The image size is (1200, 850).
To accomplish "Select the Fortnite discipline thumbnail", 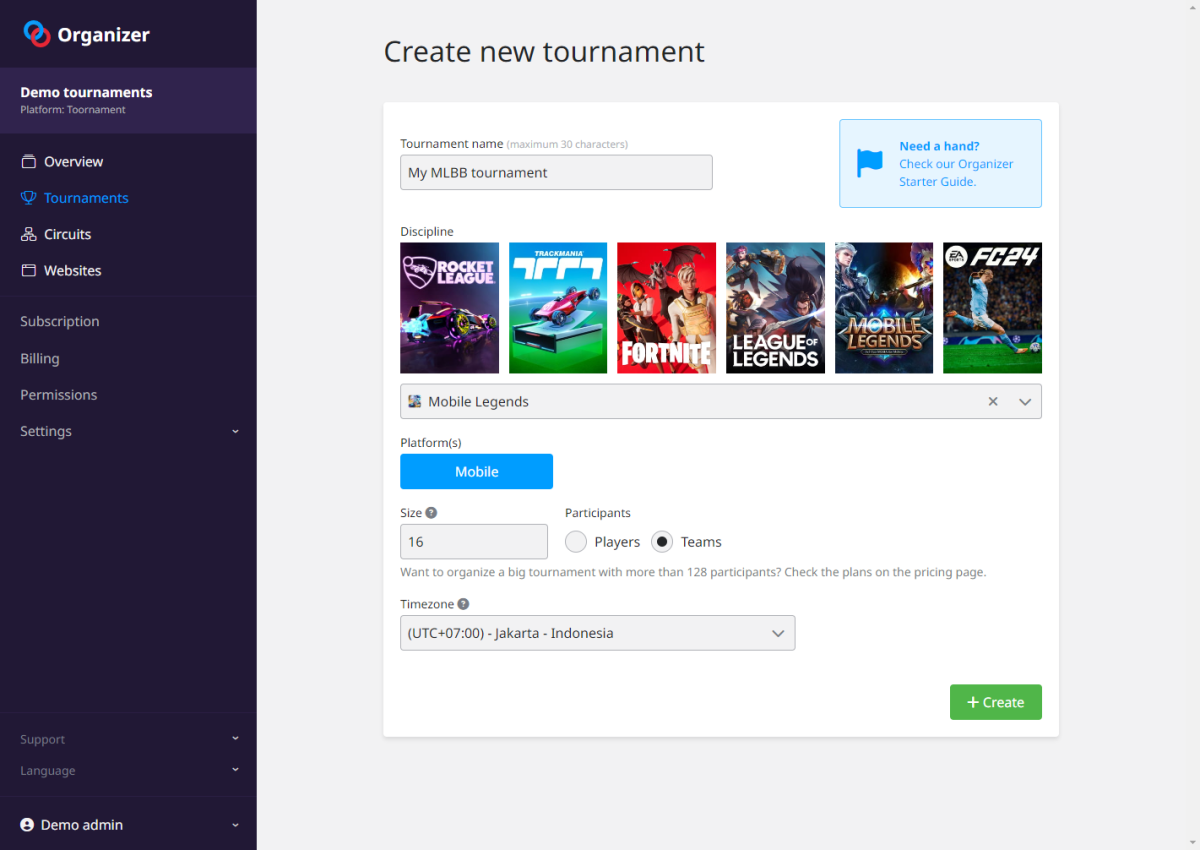I will (666, 307).
